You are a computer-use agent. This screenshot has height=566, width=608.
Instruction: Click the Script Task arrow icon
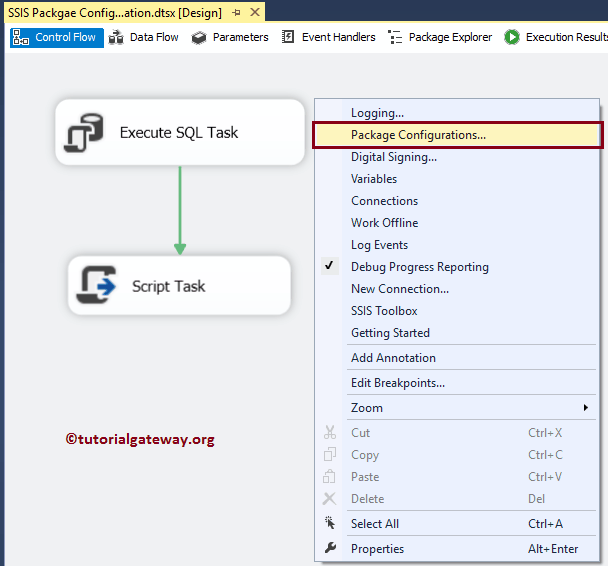(x=97, y=285)
